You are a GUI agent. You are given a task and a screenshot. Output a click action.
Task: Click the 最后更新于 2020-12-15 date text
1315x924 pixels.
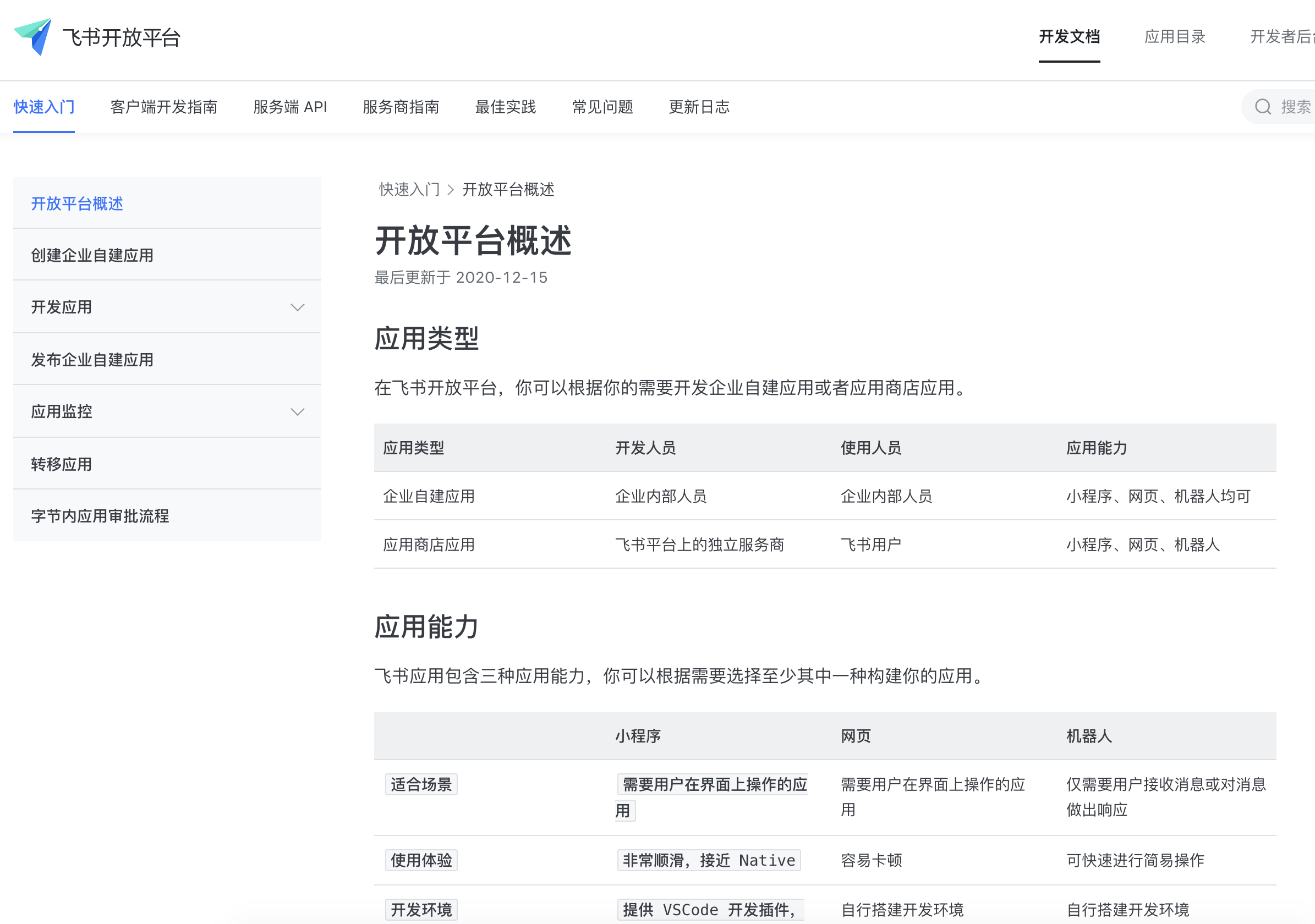pyautogui.click(x=461, y=278)
